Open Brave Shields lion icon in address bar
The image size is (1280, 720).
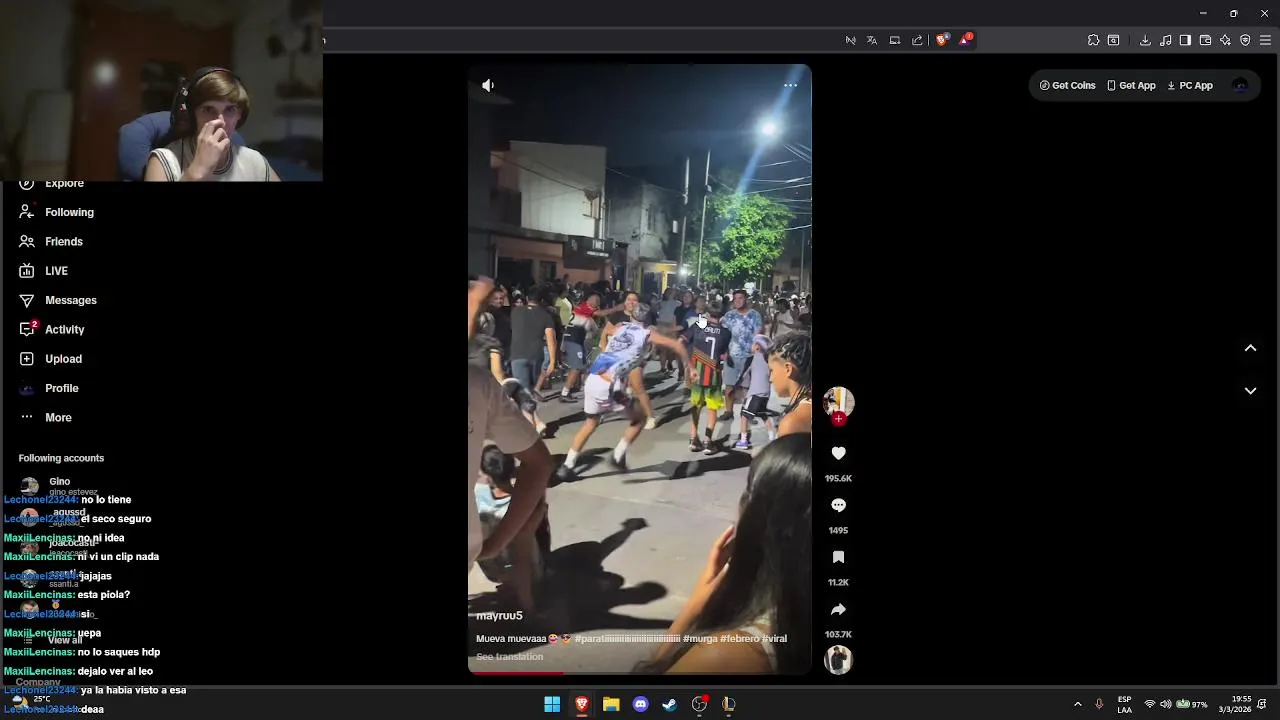[x=942, y=40]
